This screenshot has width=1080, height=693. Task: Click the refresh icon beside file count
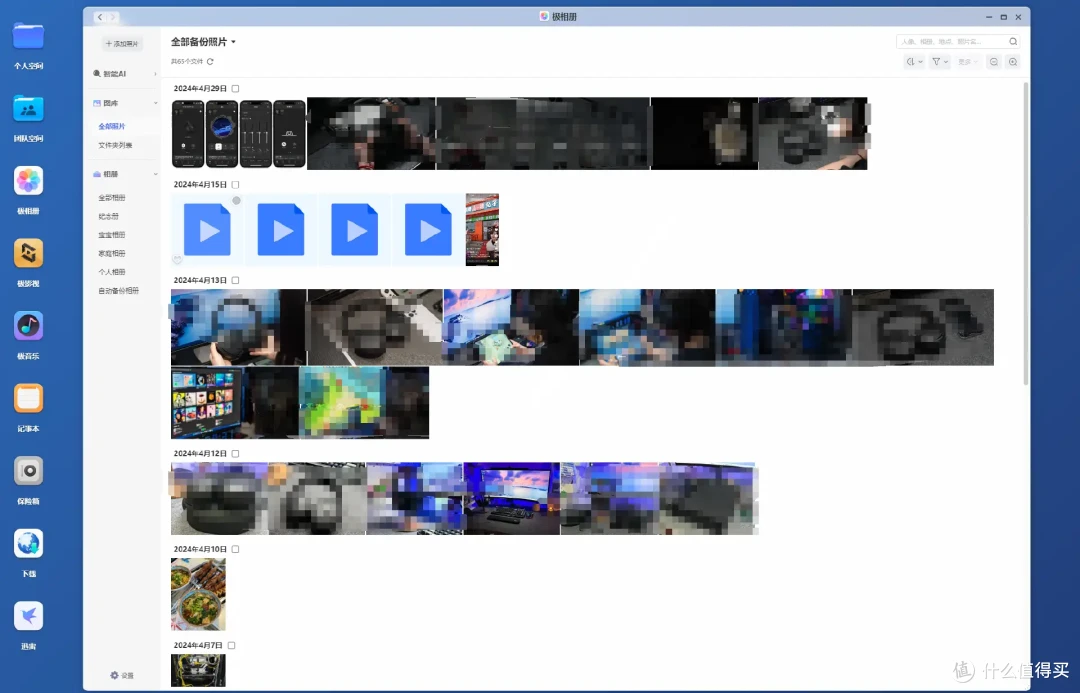click(210, 61)
